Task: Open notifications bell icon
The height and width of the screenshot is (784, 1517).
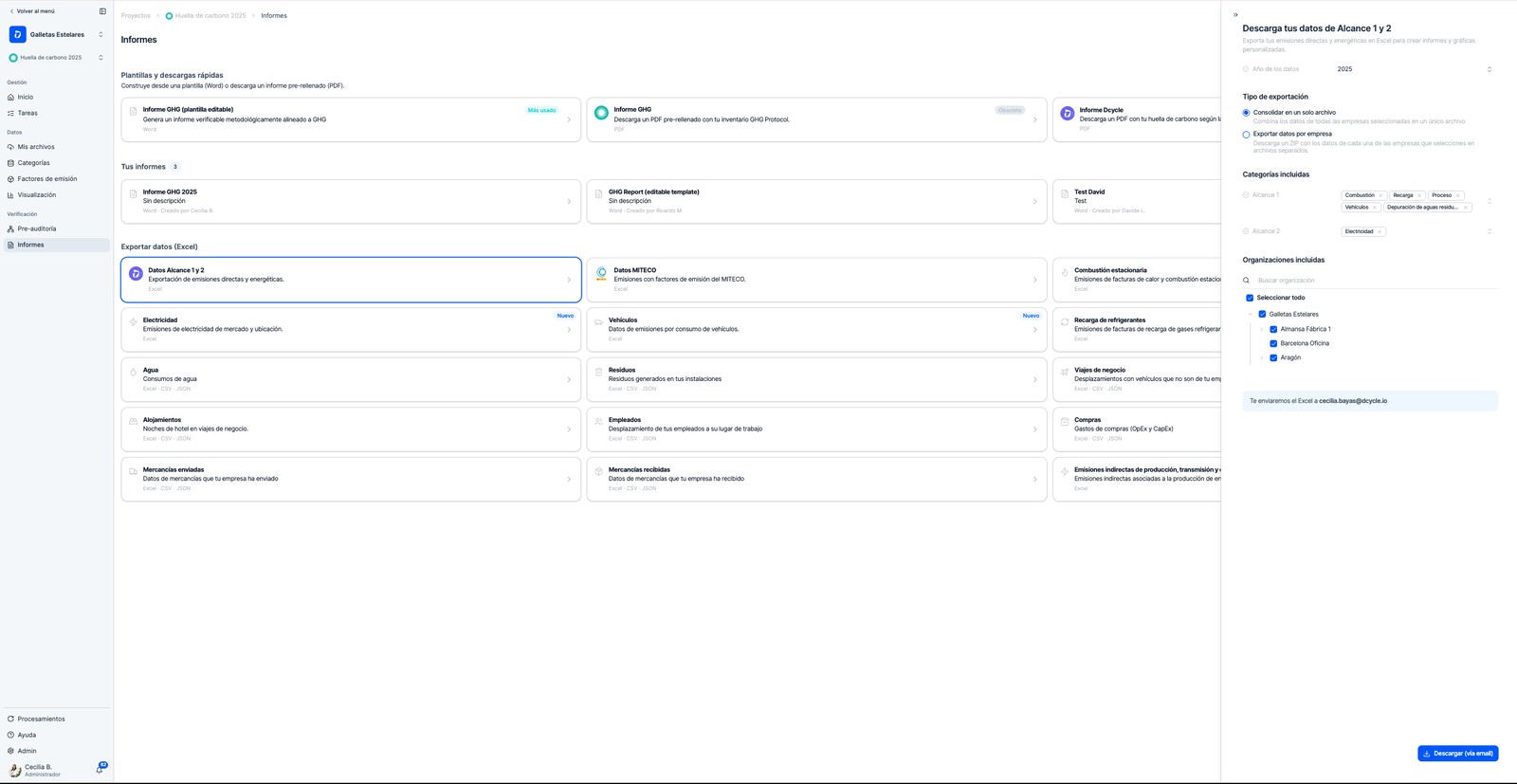Action: [100, 769]
